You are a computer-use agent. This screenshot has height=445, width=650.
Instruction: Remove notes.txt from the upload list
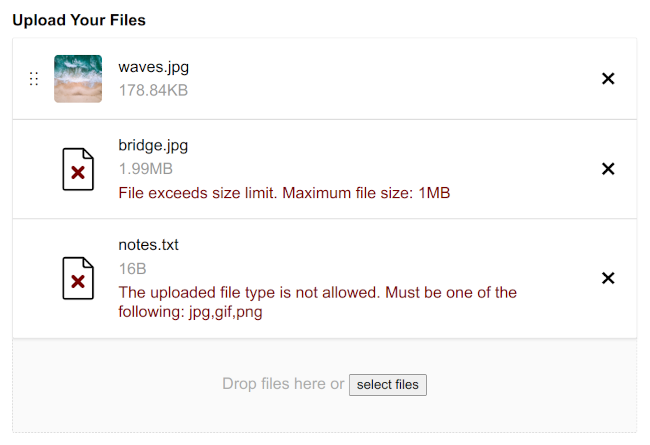(x=608, y=278)
